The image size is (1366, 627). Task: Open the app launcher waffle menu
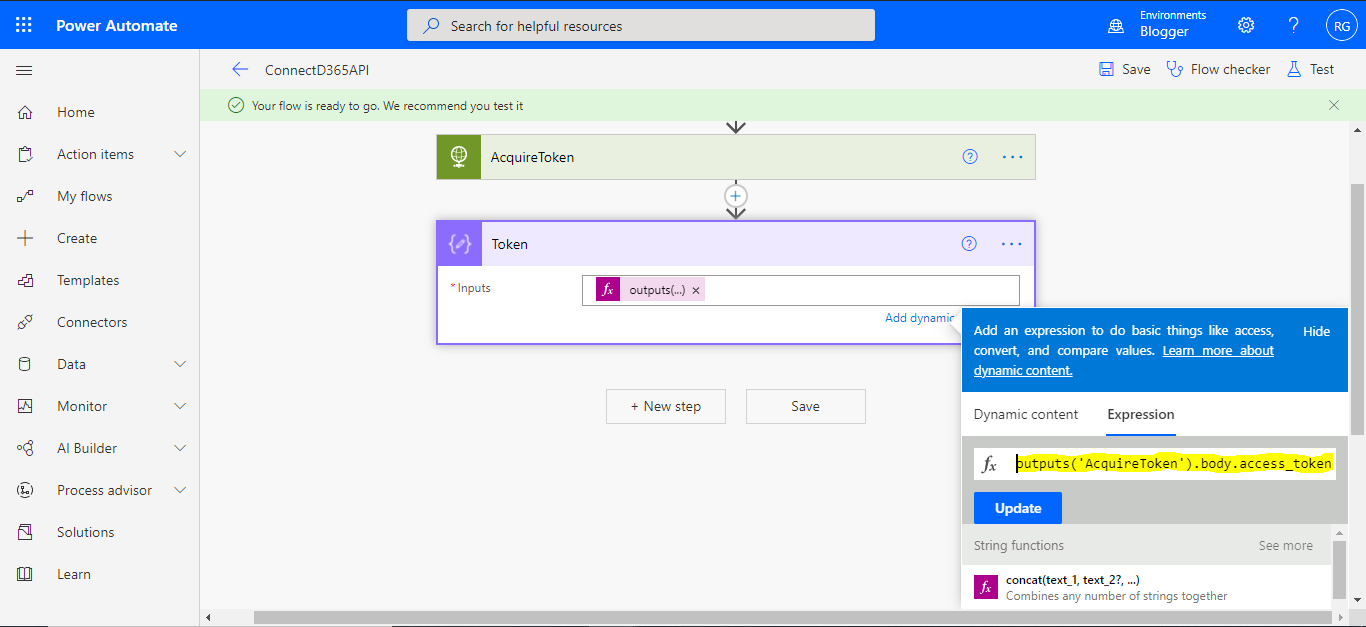22,24
